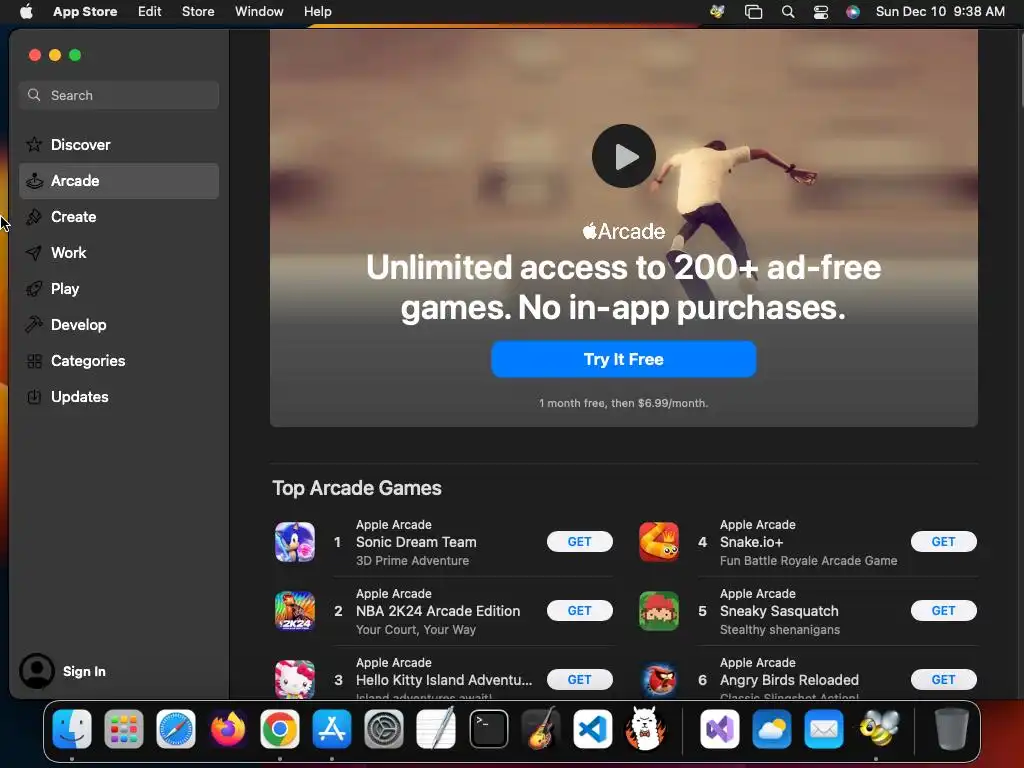This screenshot has height=768, width=1024.
Task: Launch Google Chrome from the Dock
Action: pos(280,728)
